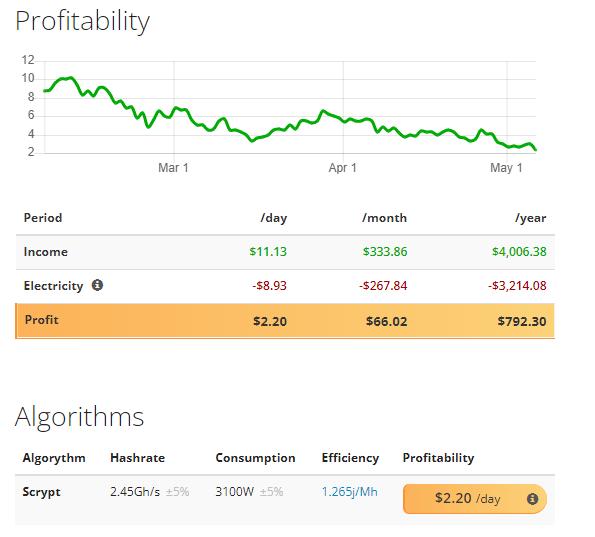
Task: Click the Hashrate column header
Action: tap(137, 458)
